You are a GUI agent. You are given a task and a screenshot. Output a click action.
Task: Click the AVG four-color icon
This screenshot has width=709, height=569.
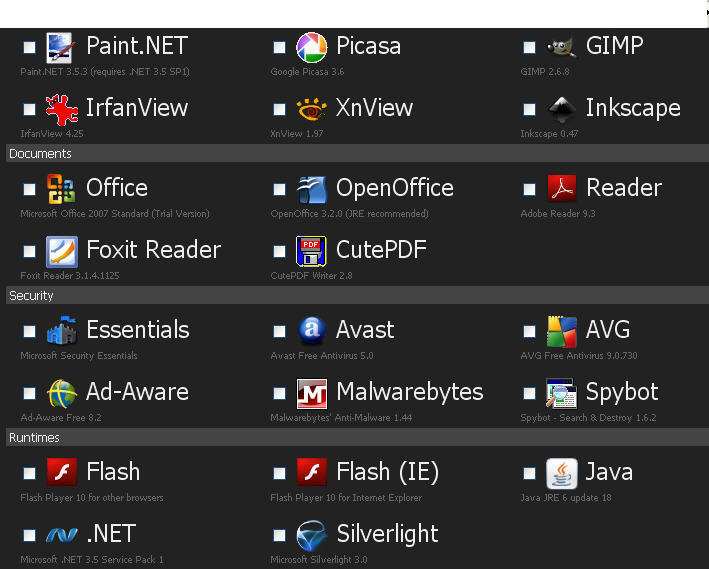coord(562,331)
